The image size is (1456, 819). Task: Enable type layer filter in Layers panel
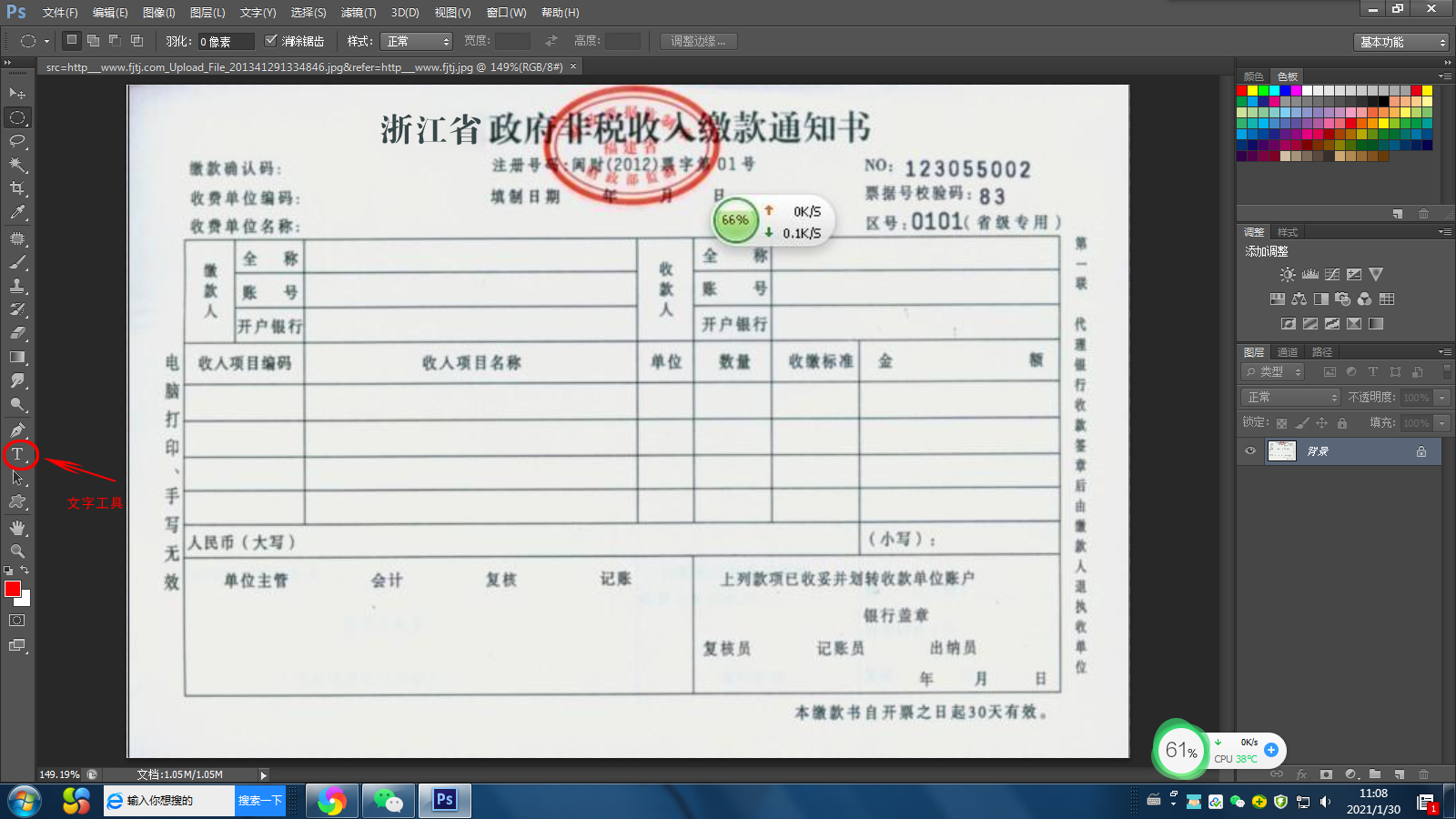pyautogui.click(x=1373, y=372)
